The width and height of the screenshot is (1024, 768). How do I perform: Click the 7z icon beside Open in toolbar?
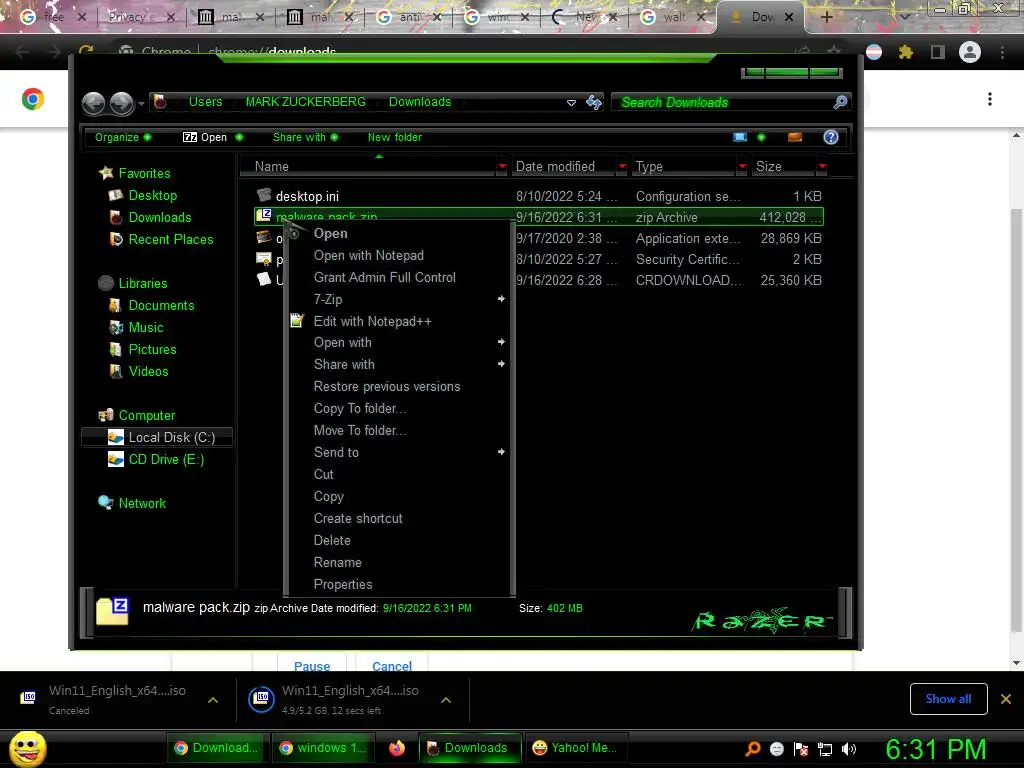click(190, 137)
